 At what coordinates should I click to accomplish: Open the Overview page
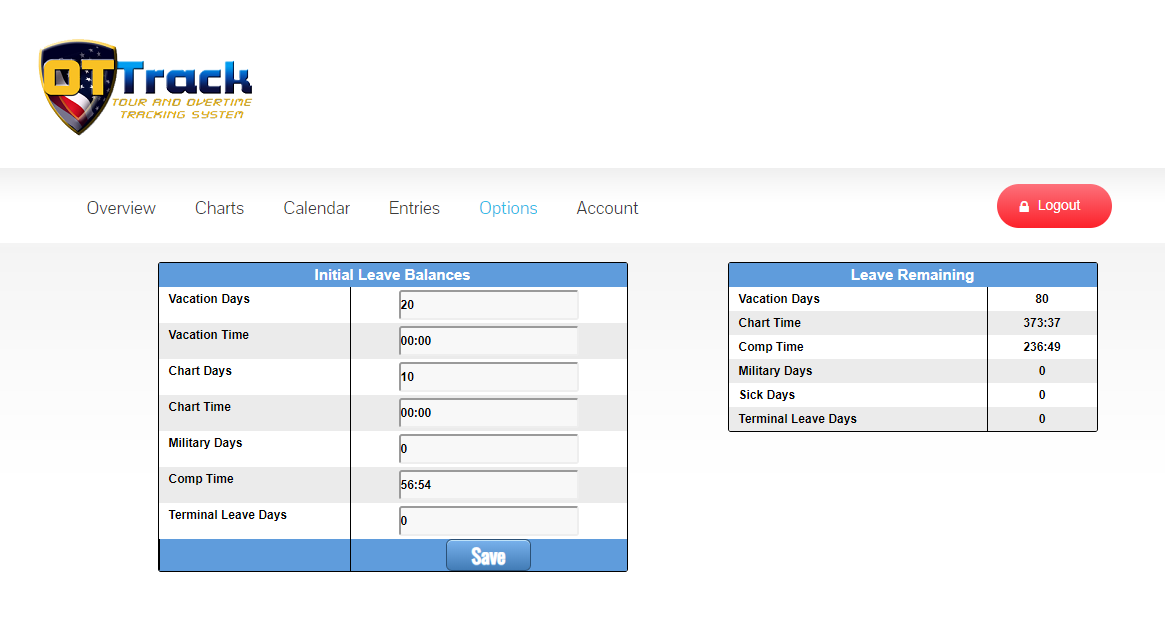(121, 208)
